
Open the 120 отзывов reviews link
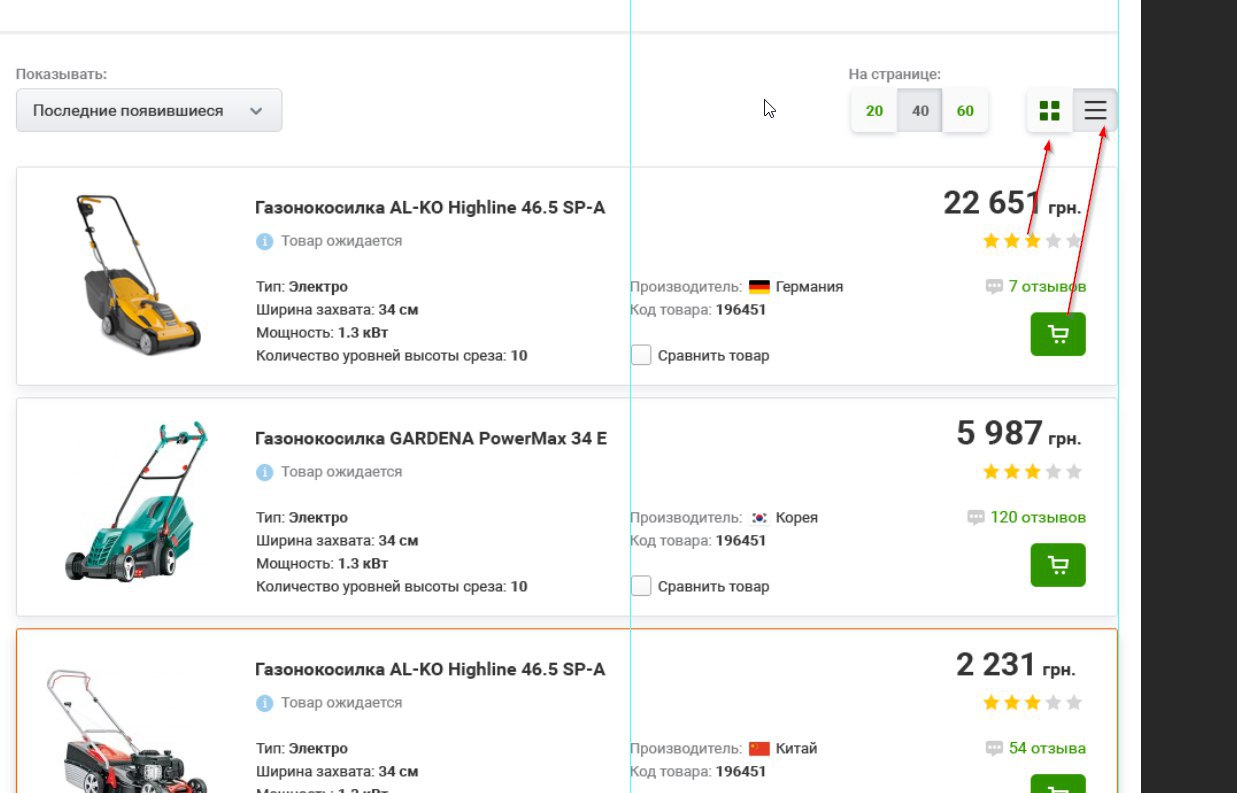pyautogui.click(x=1038, y=518)
